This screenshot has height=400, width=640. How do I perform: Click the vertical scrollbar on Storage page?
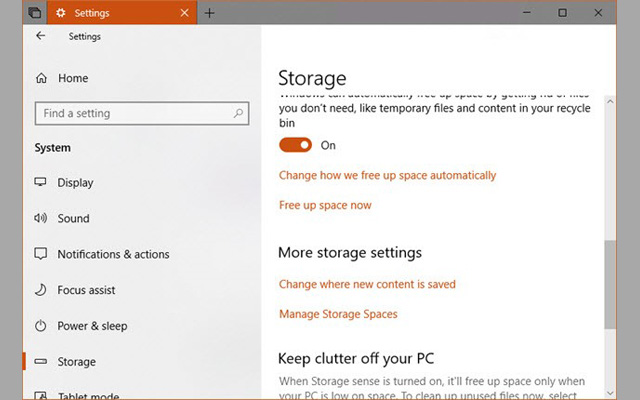pos(611,285)
